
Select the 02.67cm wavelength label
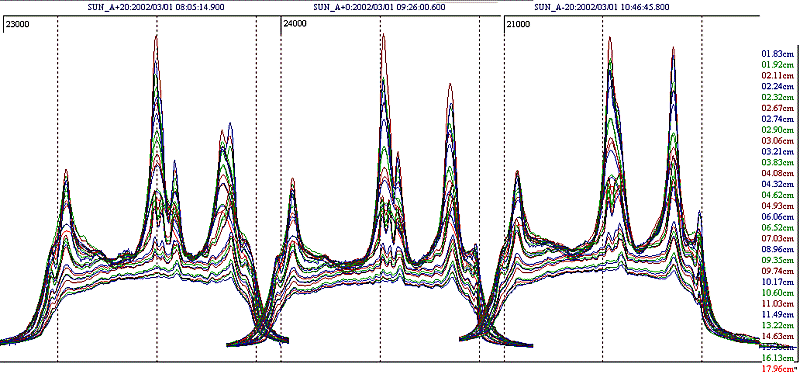pyautogui.click(x=778, y=108)
